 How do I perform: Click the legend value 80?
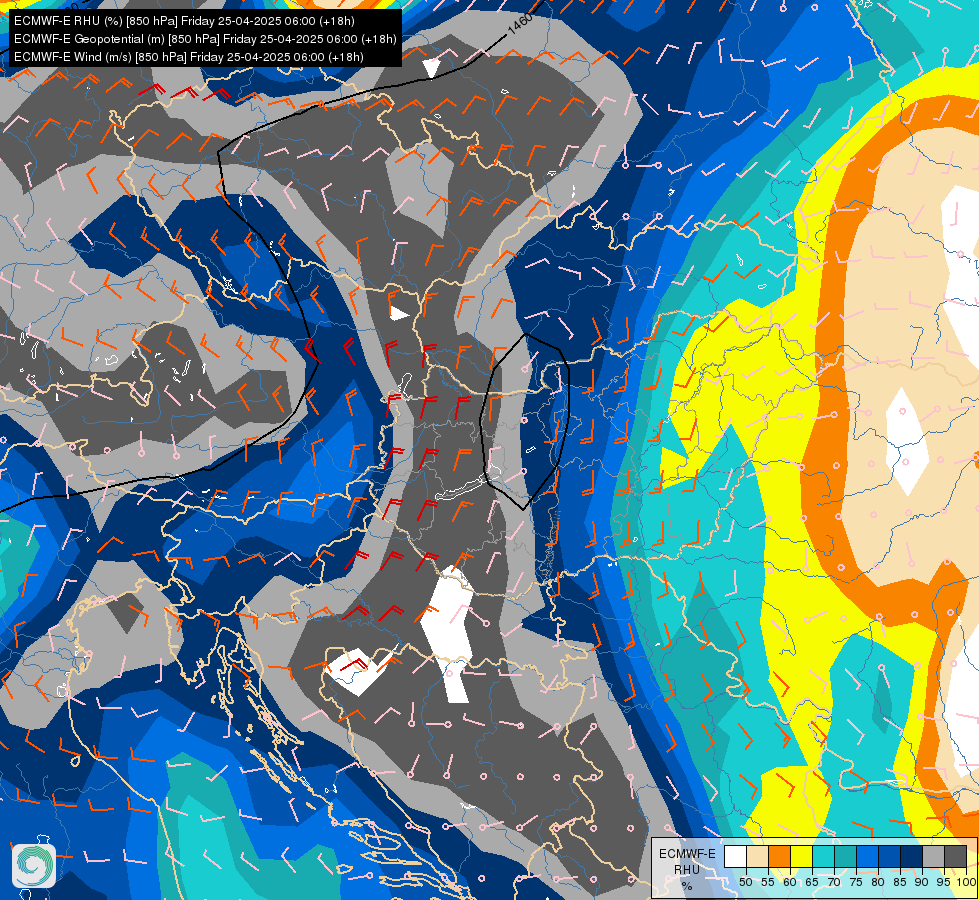[878, 882]
